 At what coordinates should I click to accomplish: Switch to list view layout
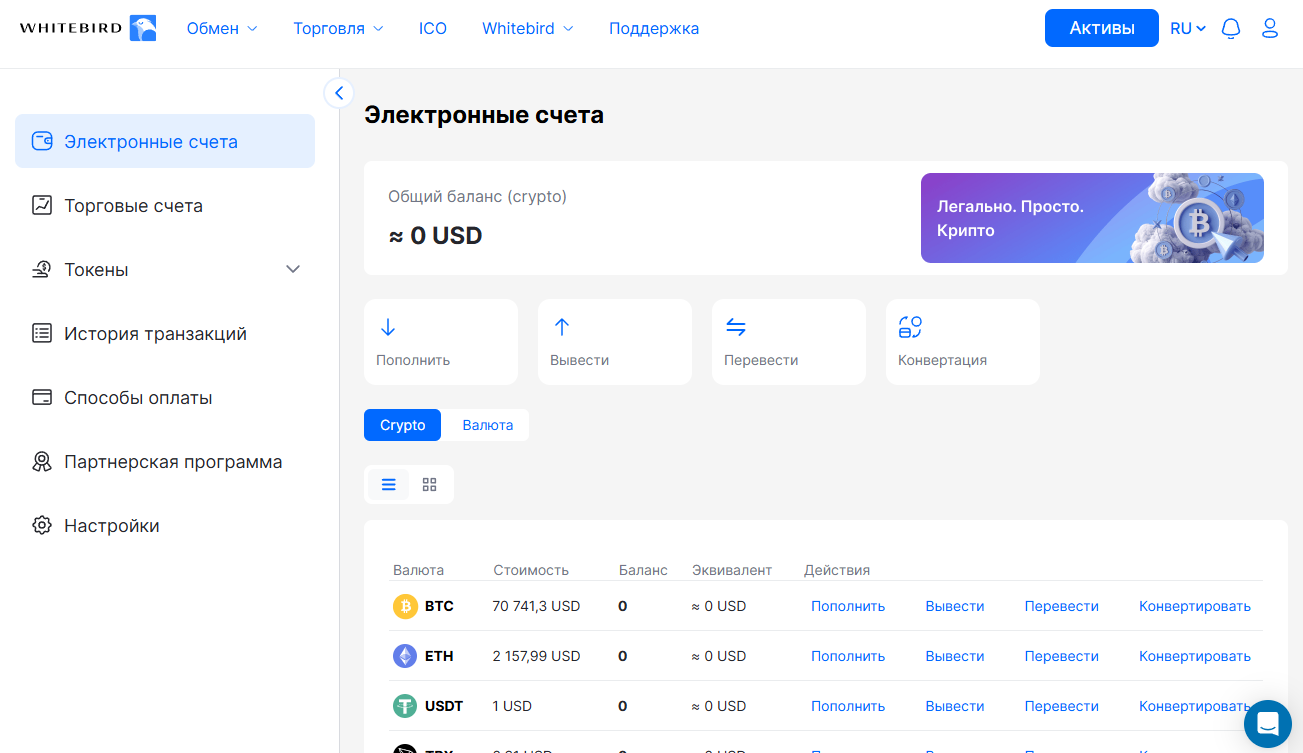[389, 485]
